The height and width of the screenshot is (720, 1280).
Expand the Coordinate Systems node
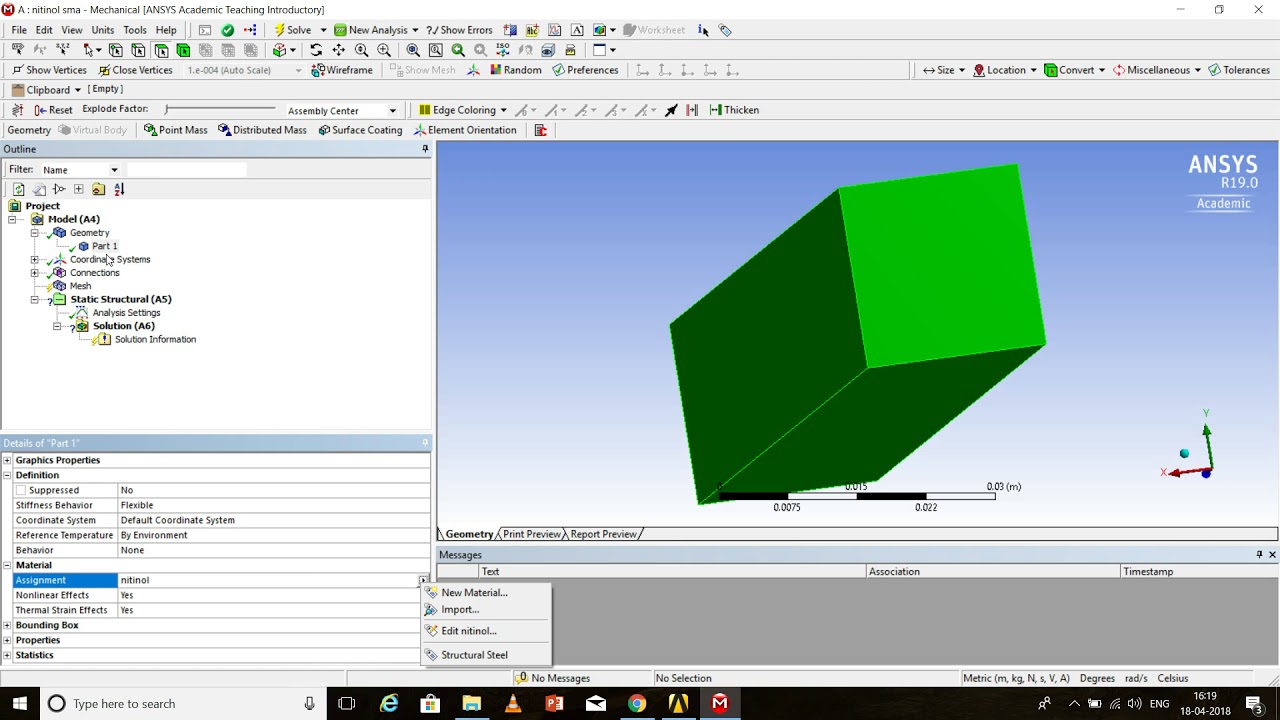click(35, 259)
